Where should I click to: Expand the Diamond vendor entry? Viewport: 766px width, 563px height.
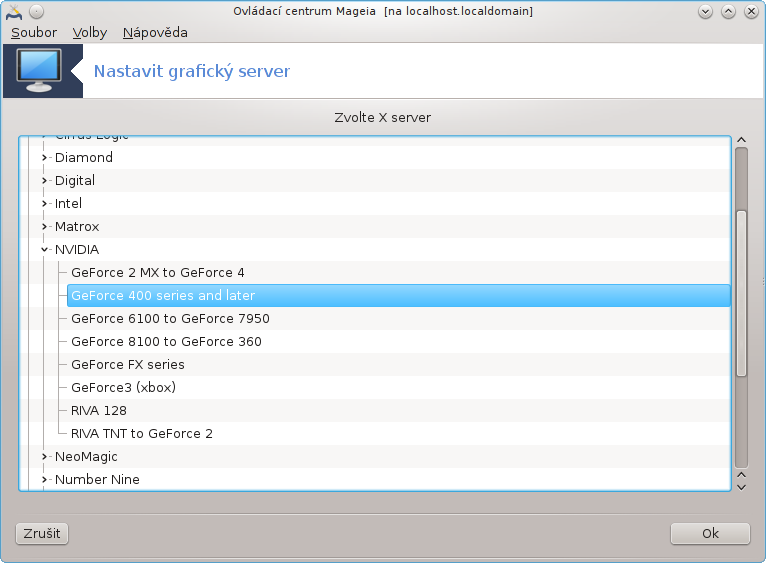click(44, 157)
